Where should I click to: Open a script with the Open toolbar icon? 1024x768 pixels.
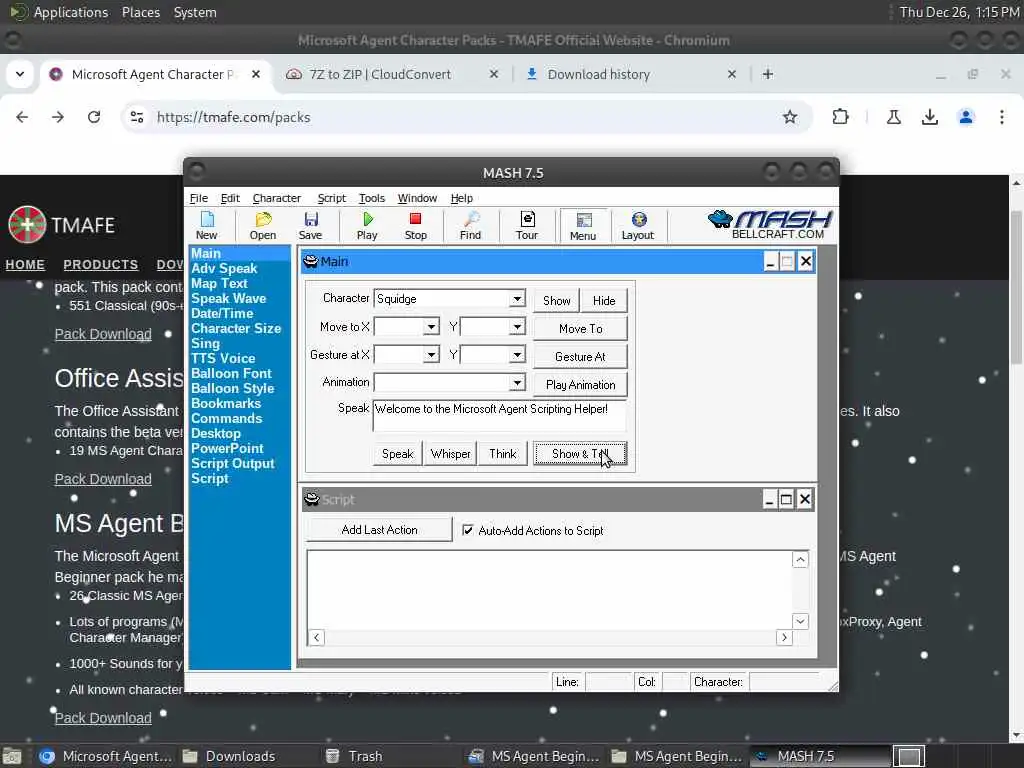(x=263, y=225)
